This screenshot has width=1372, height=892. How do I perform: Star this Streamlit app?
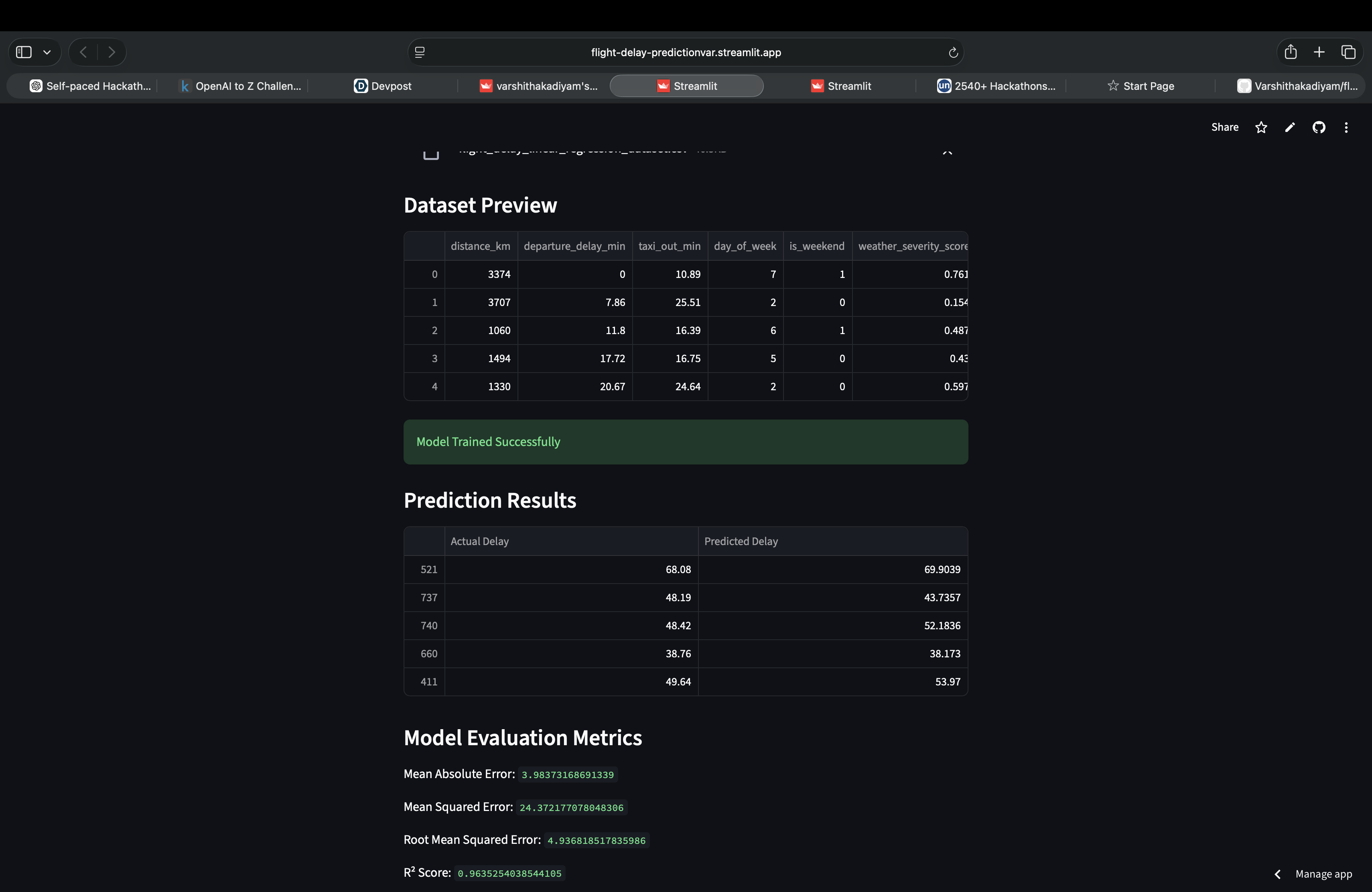1261,128
